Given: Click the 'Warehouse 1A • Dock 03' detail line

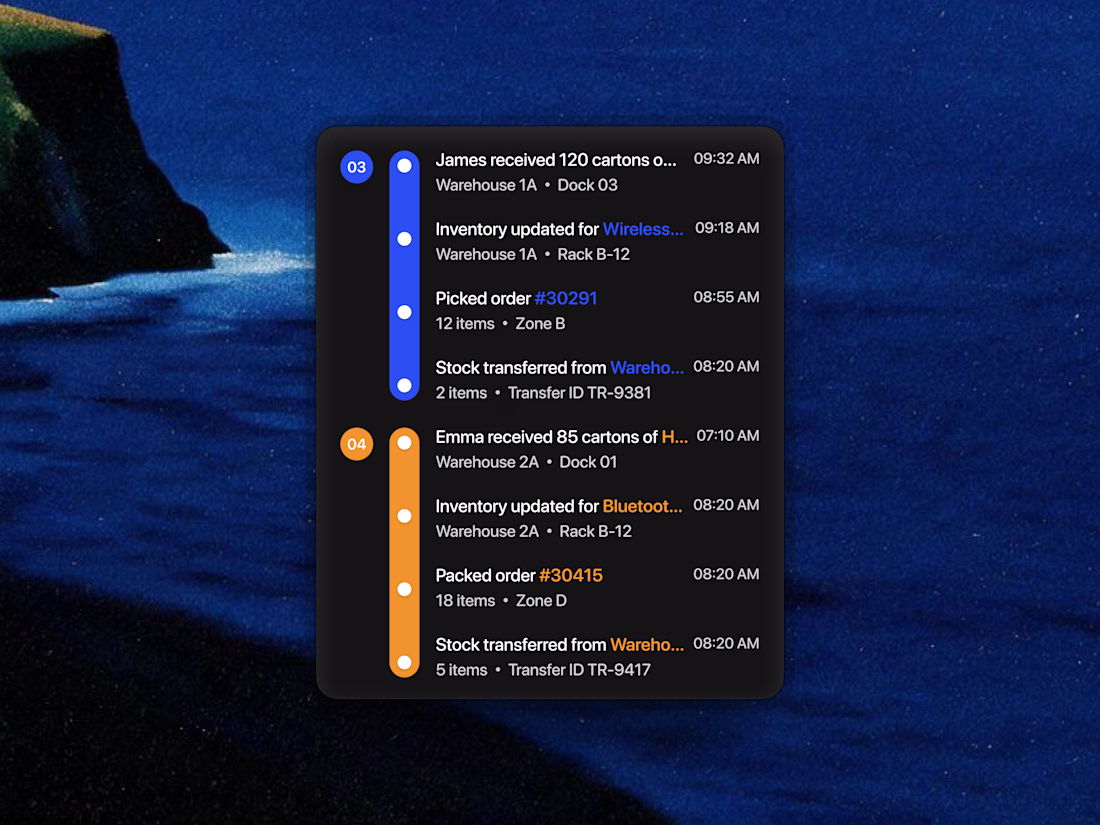Looking at the screenshot, I should click(527, 185).
